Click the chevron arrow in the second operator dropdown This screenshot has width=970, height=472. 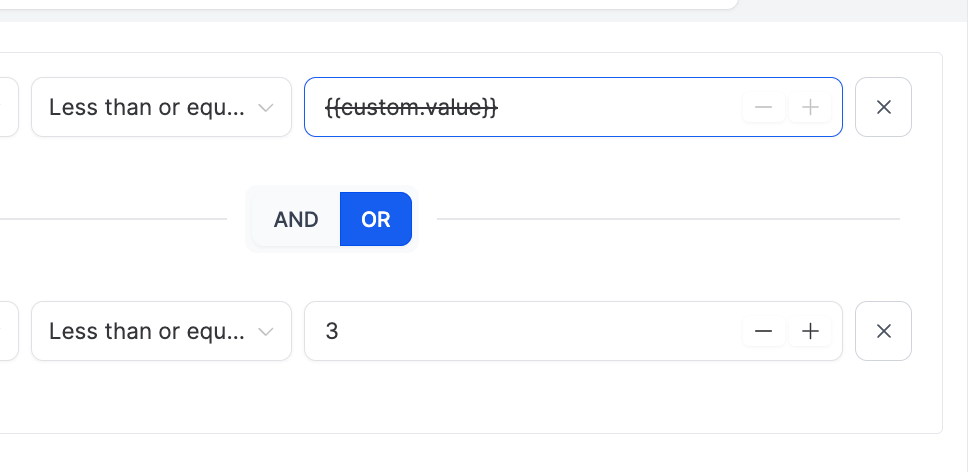pyautogui.click(x=266, y=331)
